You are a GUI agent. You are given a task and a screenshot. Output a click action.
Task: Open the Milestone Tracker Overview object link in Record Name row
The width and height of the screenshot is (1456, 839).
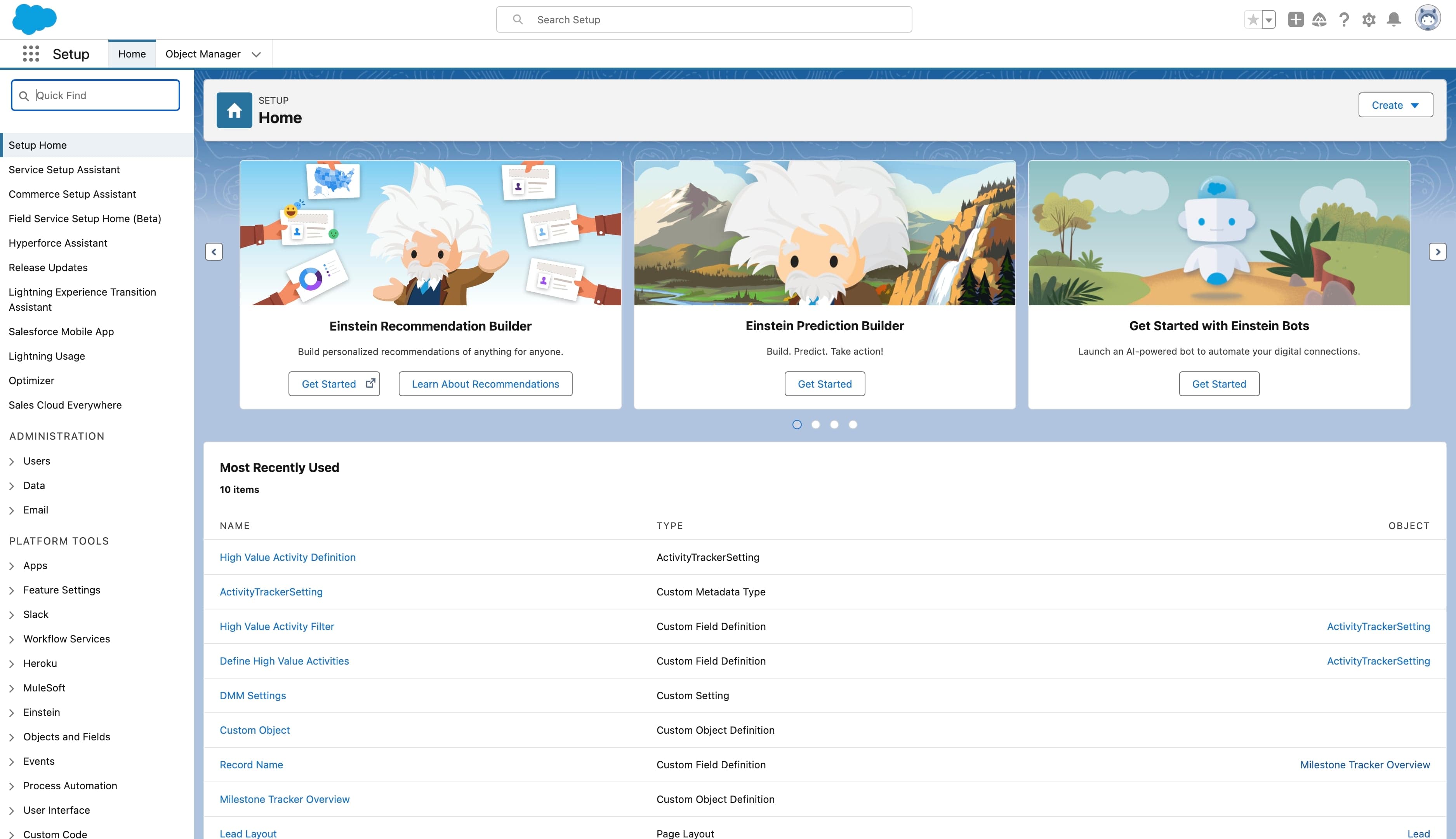point(1365,765)
